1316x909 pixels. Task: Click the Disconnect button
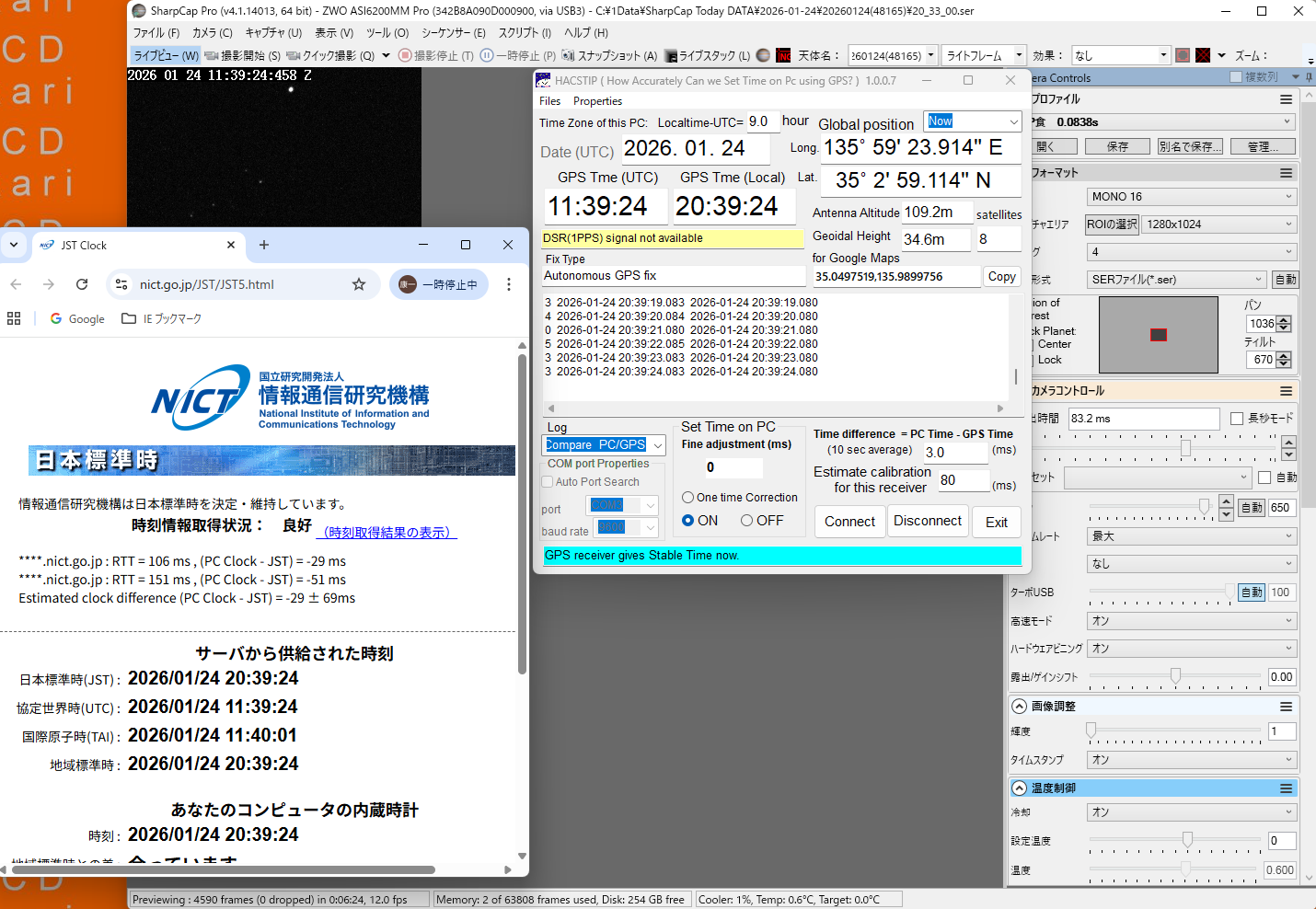pos(927,521)
